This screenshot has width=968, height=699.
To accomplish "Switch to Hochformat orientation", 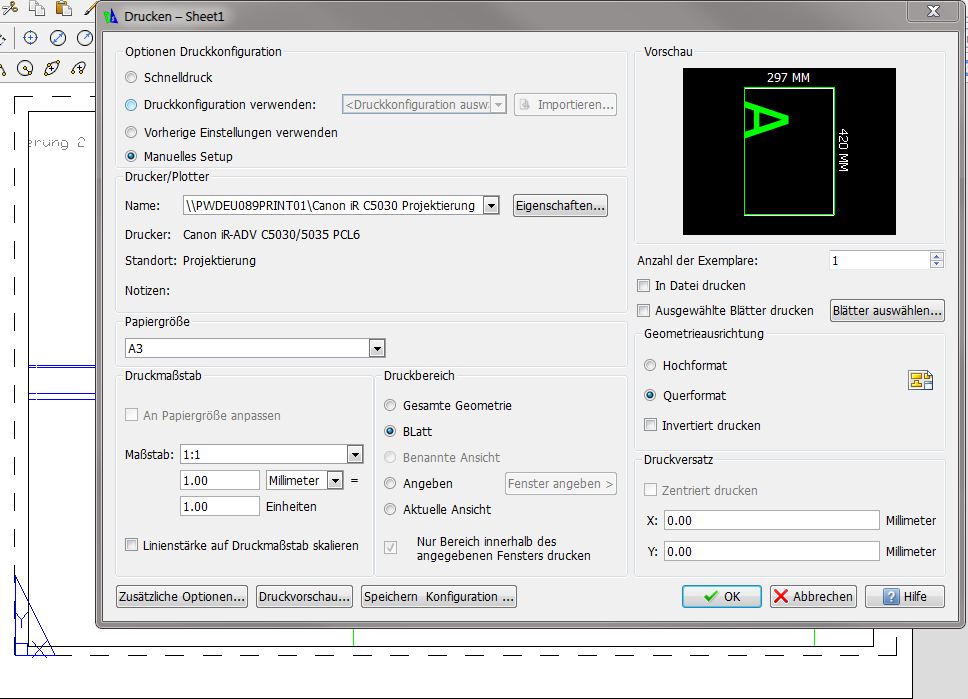I will pos(650,365).
